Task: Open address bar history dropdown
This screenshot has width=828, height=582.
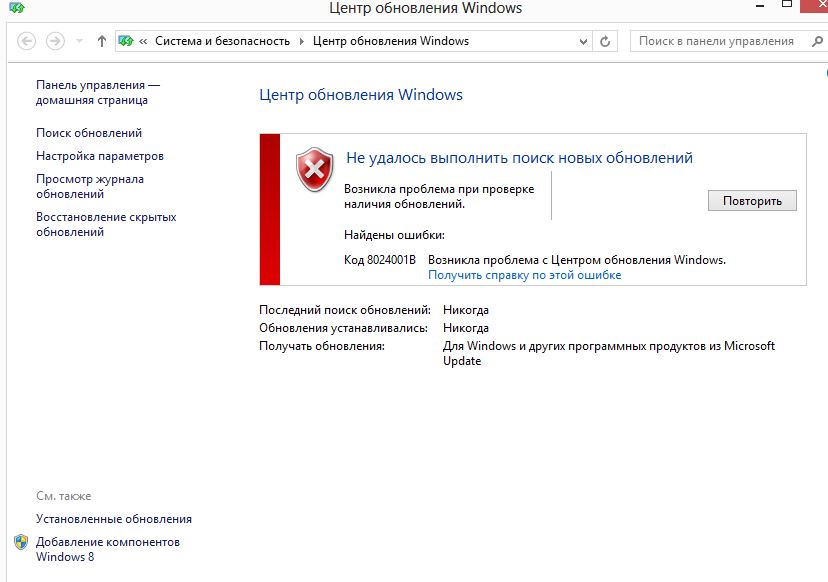Action: point(583,41)
